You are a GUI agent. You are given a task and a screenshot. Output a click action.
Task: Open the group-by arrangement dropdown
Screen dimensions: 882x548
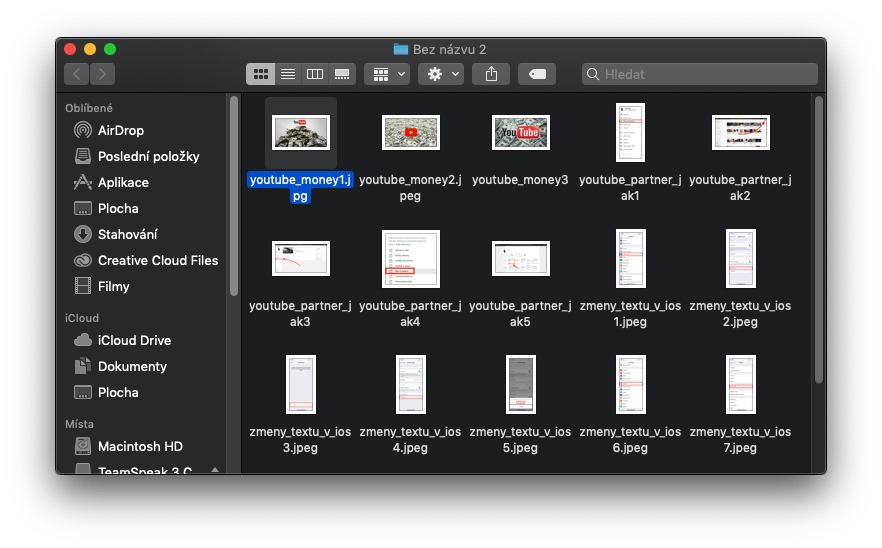387,74
